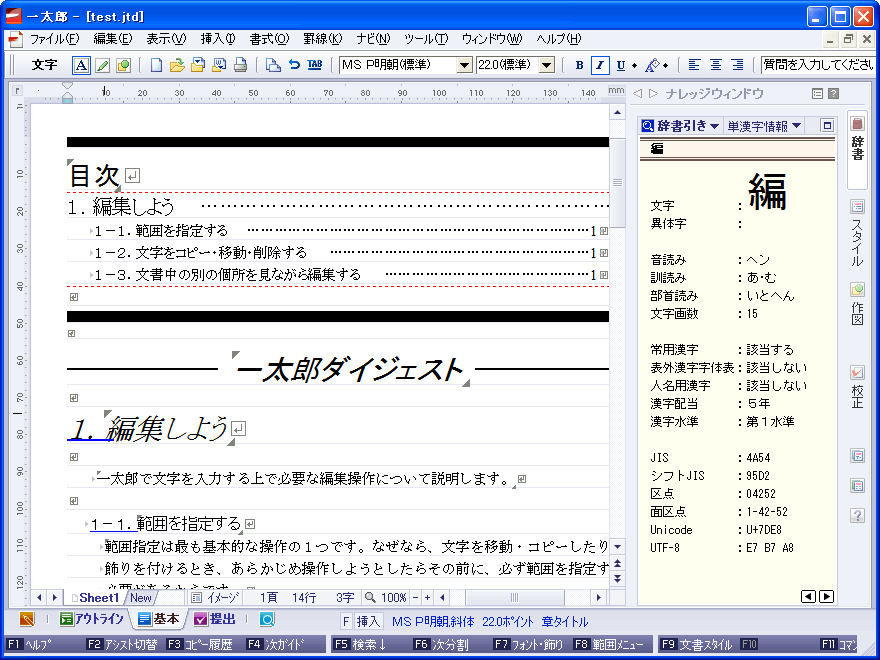Open the ヘルプ(H) menu
Viewport: 880px width, 660px height.
click(558, 39)
